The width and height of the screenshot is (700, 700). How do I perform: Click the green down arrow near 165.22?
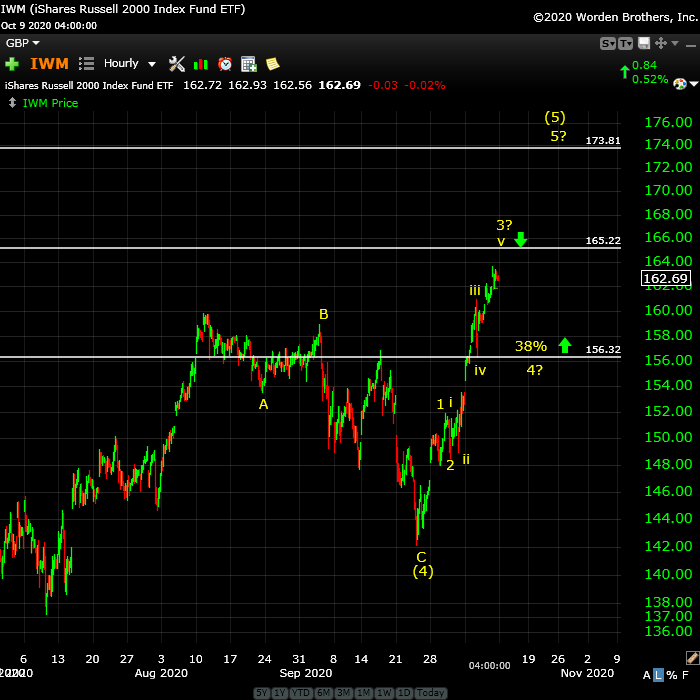pos(521,239)
